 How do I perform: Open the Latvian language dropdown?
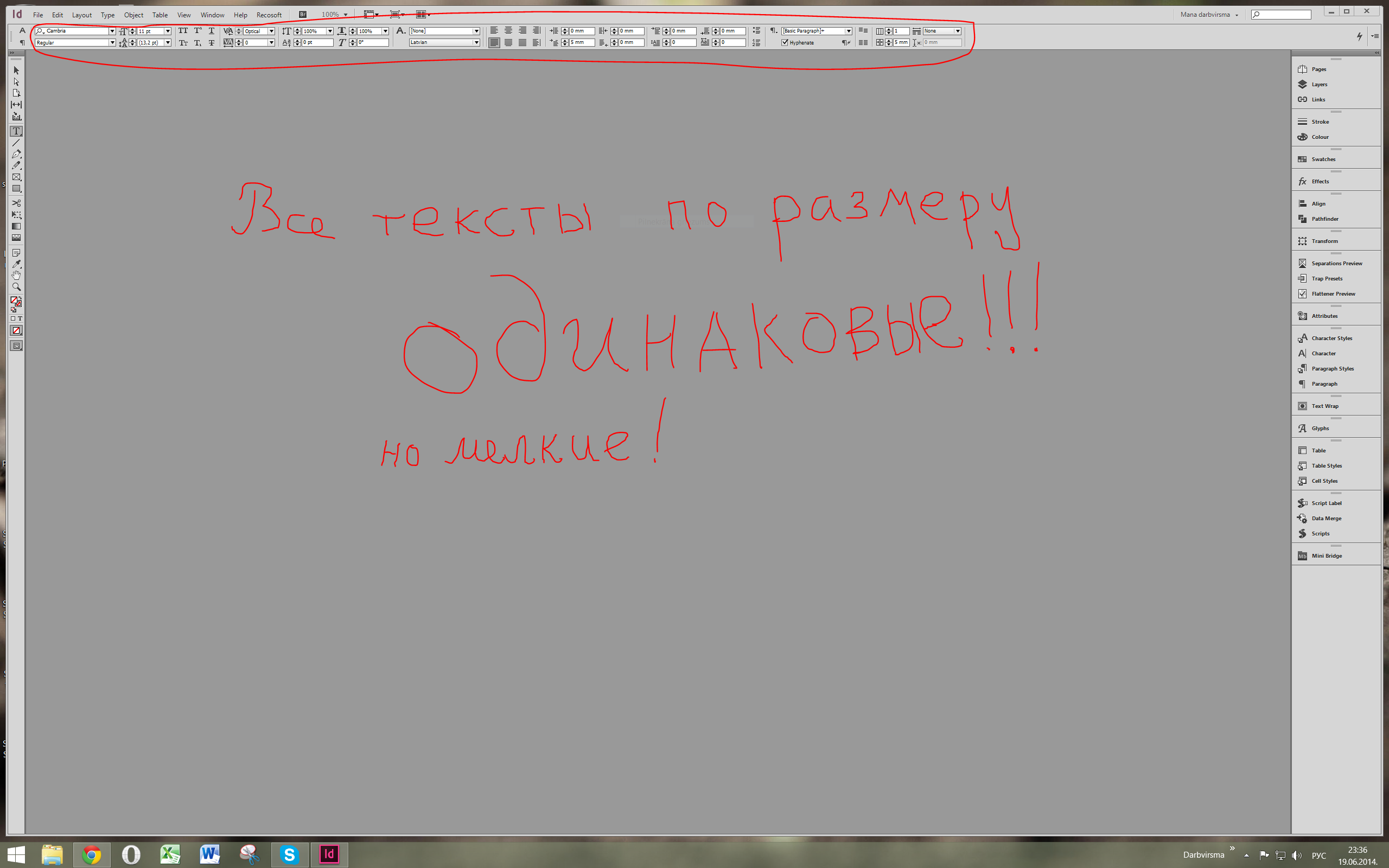pyautogui.click(x=476, y=42)
